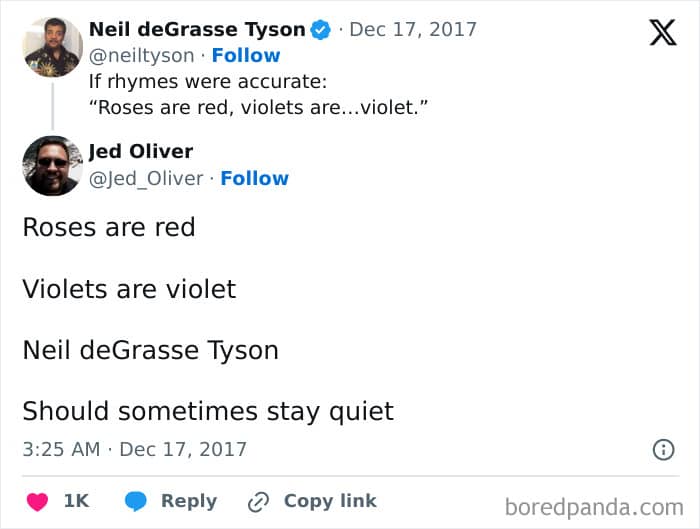The width and height of the screenshot is (700, 529).
Task: Click the pink heart like icon
Action: pyautogui.click(x=37, y=501)
